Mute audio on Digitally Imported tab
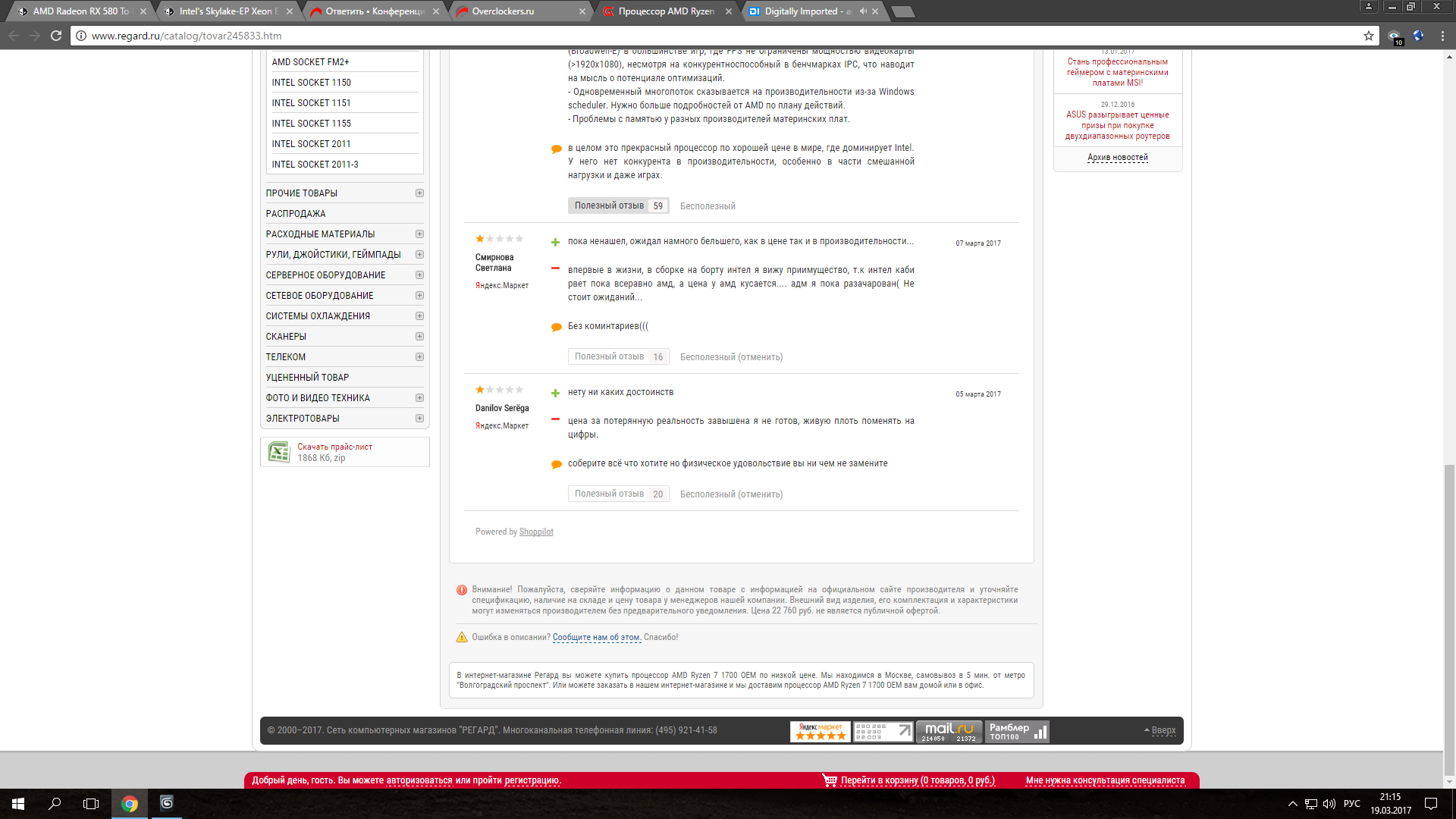Image resolution: width=1456 pixels, height=819 pixels. (x=863, y=11)
